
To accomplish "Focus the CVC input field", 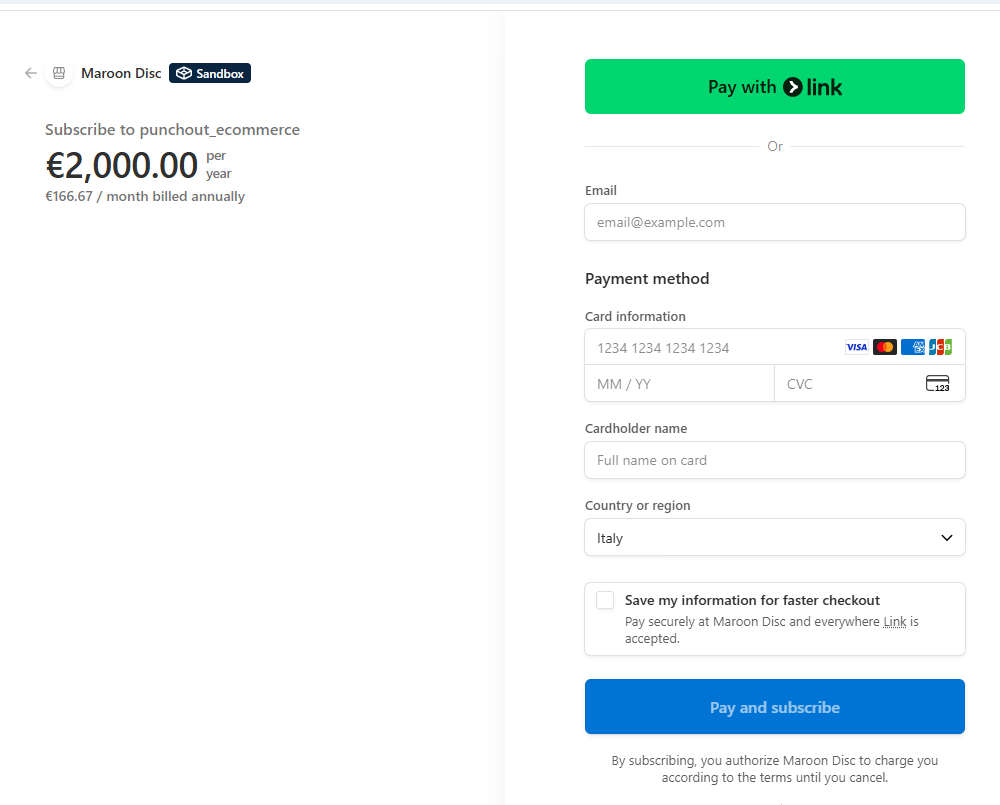I will point(850,384).
